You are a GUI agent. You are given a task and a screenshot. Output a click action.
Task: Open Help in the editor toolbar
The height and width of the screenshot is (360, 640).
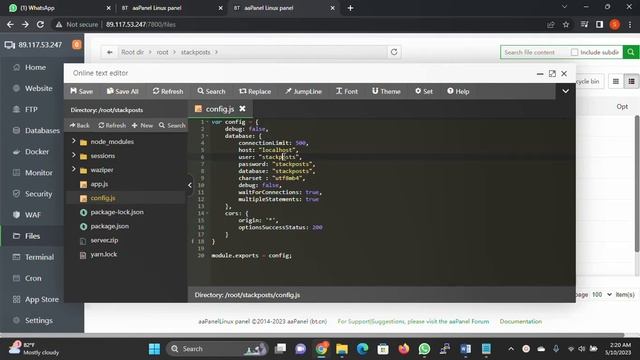pos(458,91)
